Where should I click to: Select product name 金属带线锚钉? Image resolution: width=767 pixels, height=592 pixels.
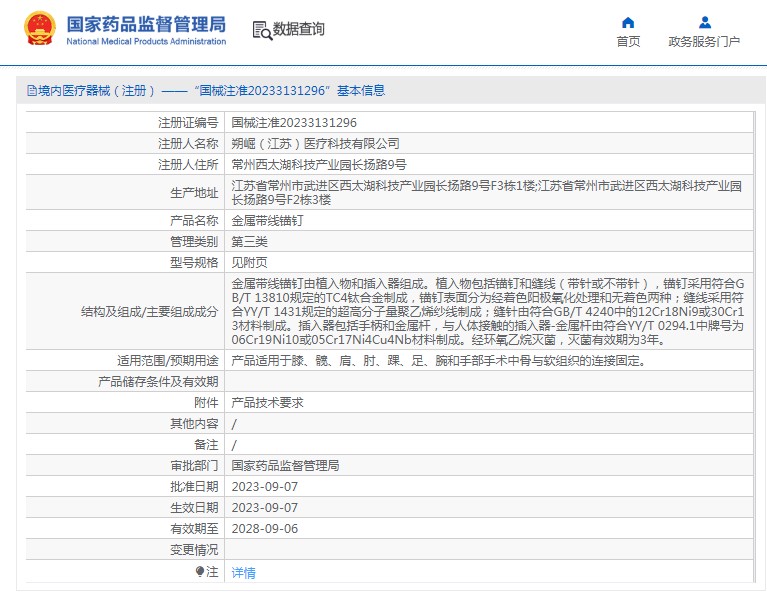[x=268, y=221]
